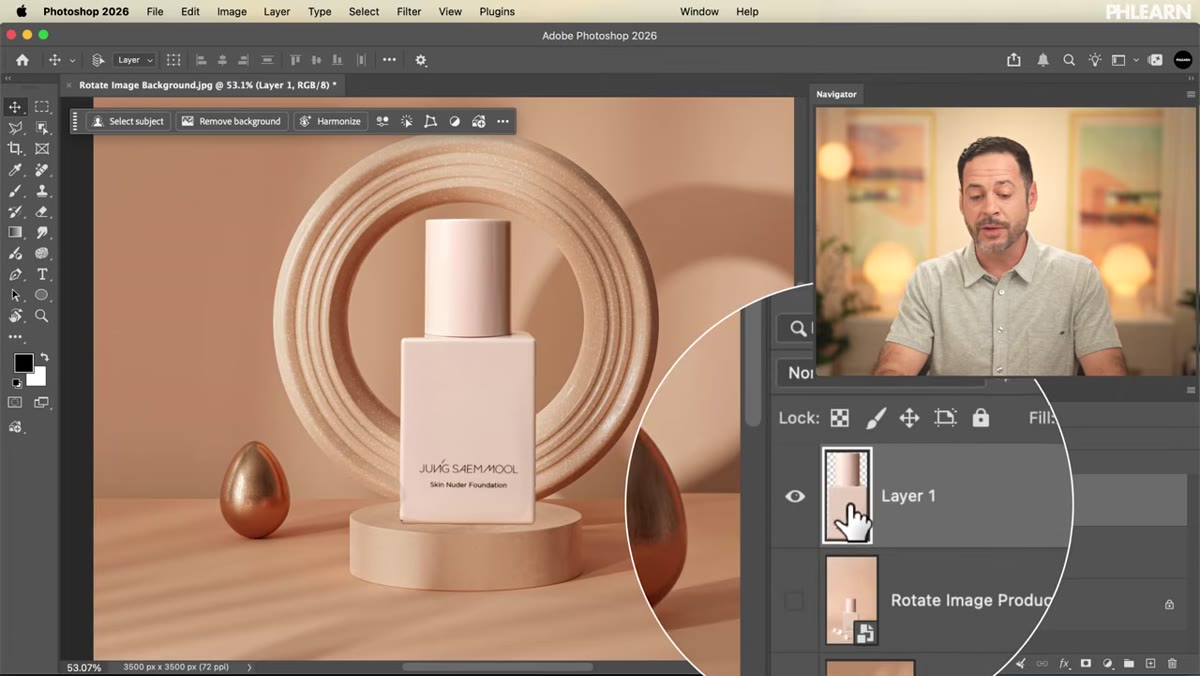Show the Rotate Image Product layer visibility box
Image resolution: width=1200 pixels, height=676 pixels.
point(794,601)
